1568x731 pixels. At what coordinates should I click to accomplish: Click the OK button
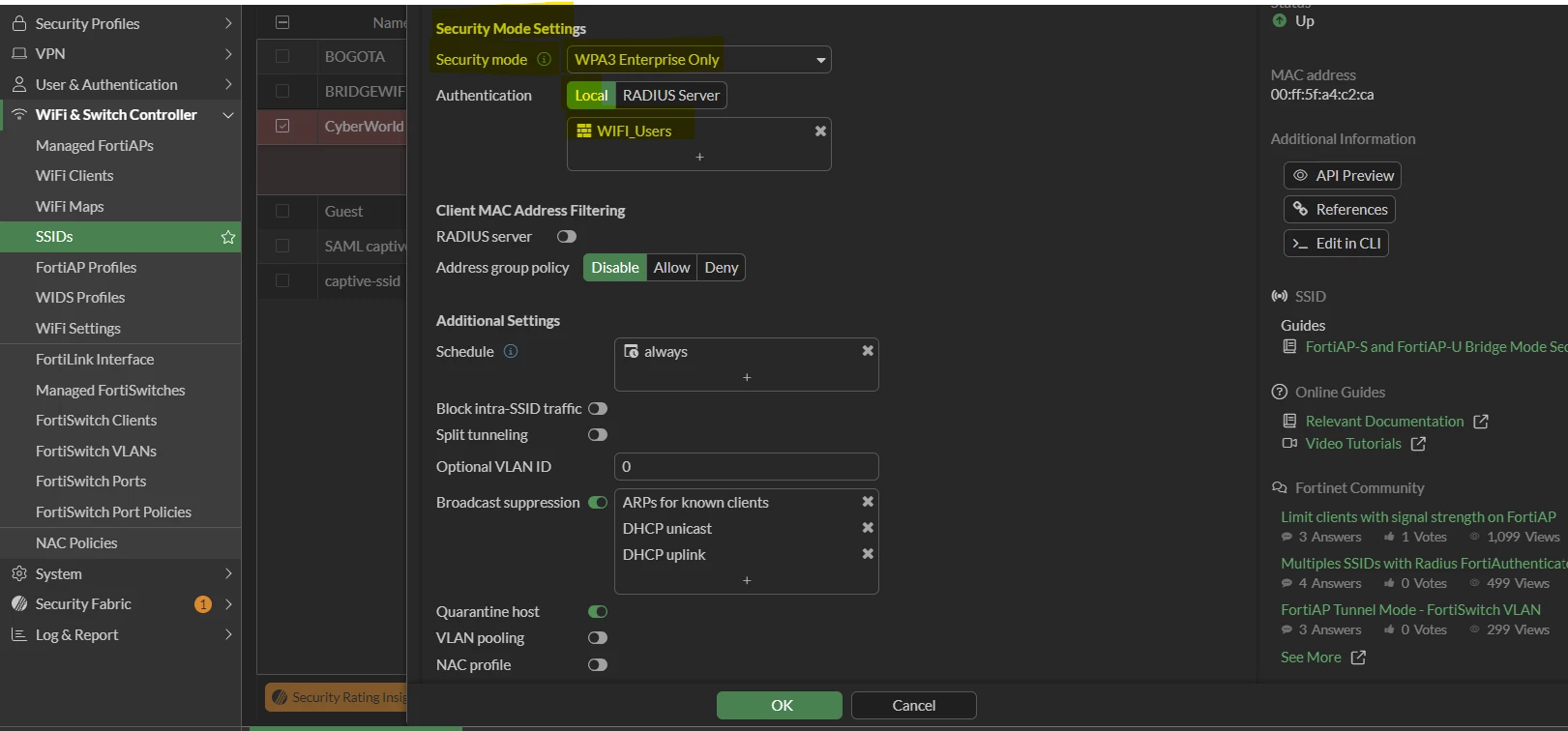click(780, 705)
